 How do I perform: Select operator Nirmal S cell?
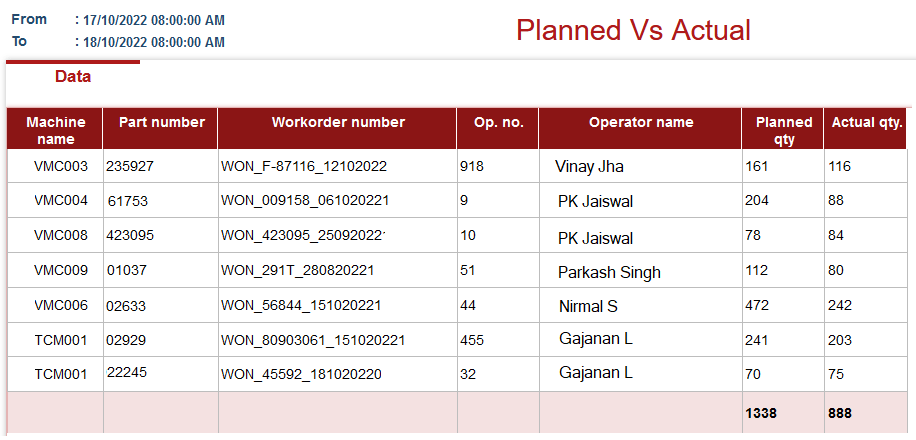[x=640, y=306]
